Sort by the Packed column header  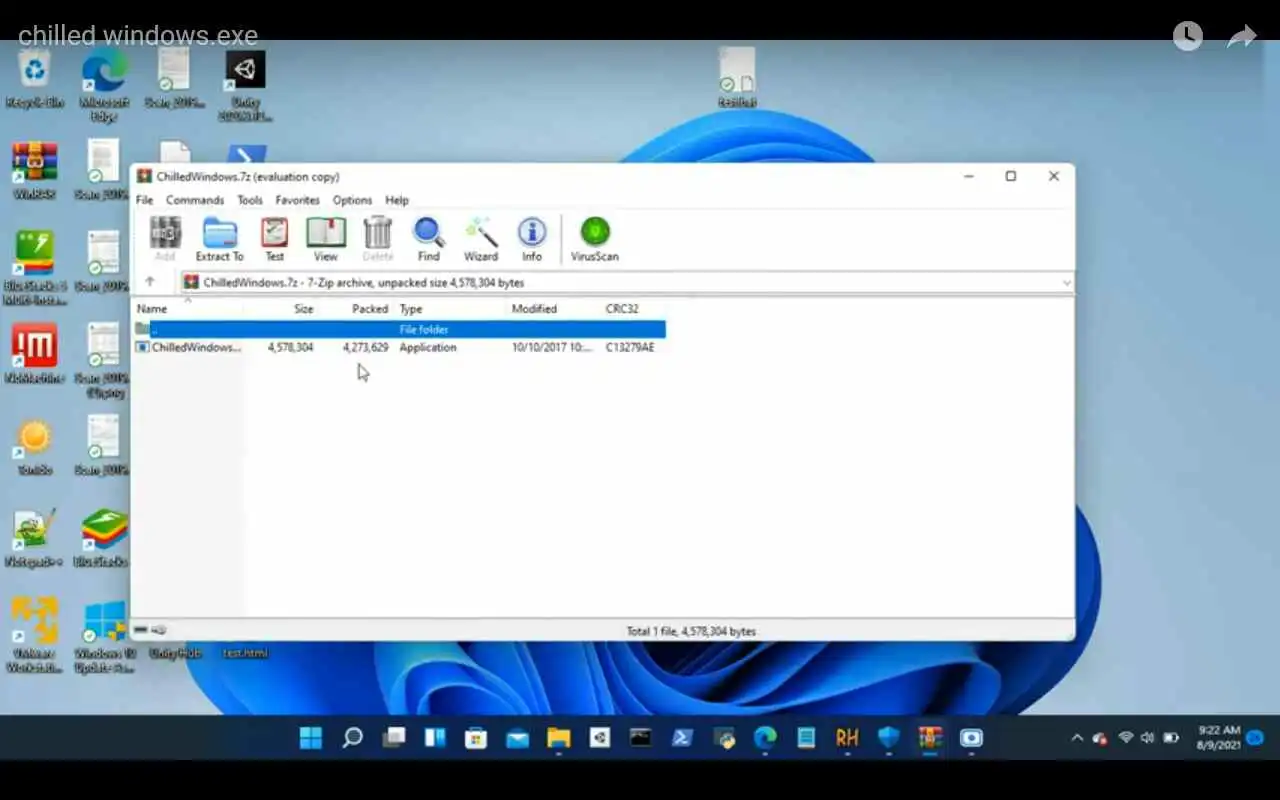[x=370, y=309]
